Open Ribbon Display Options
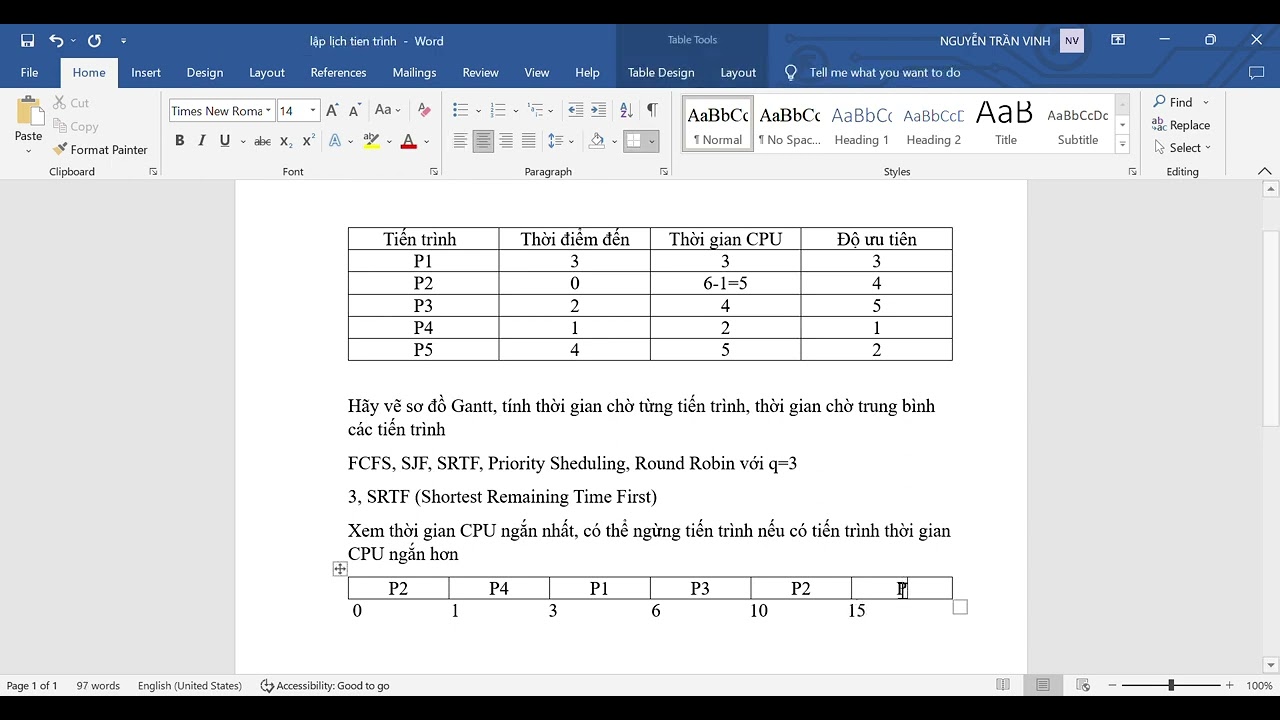The image size is (1280, 720). (1118, 41)
